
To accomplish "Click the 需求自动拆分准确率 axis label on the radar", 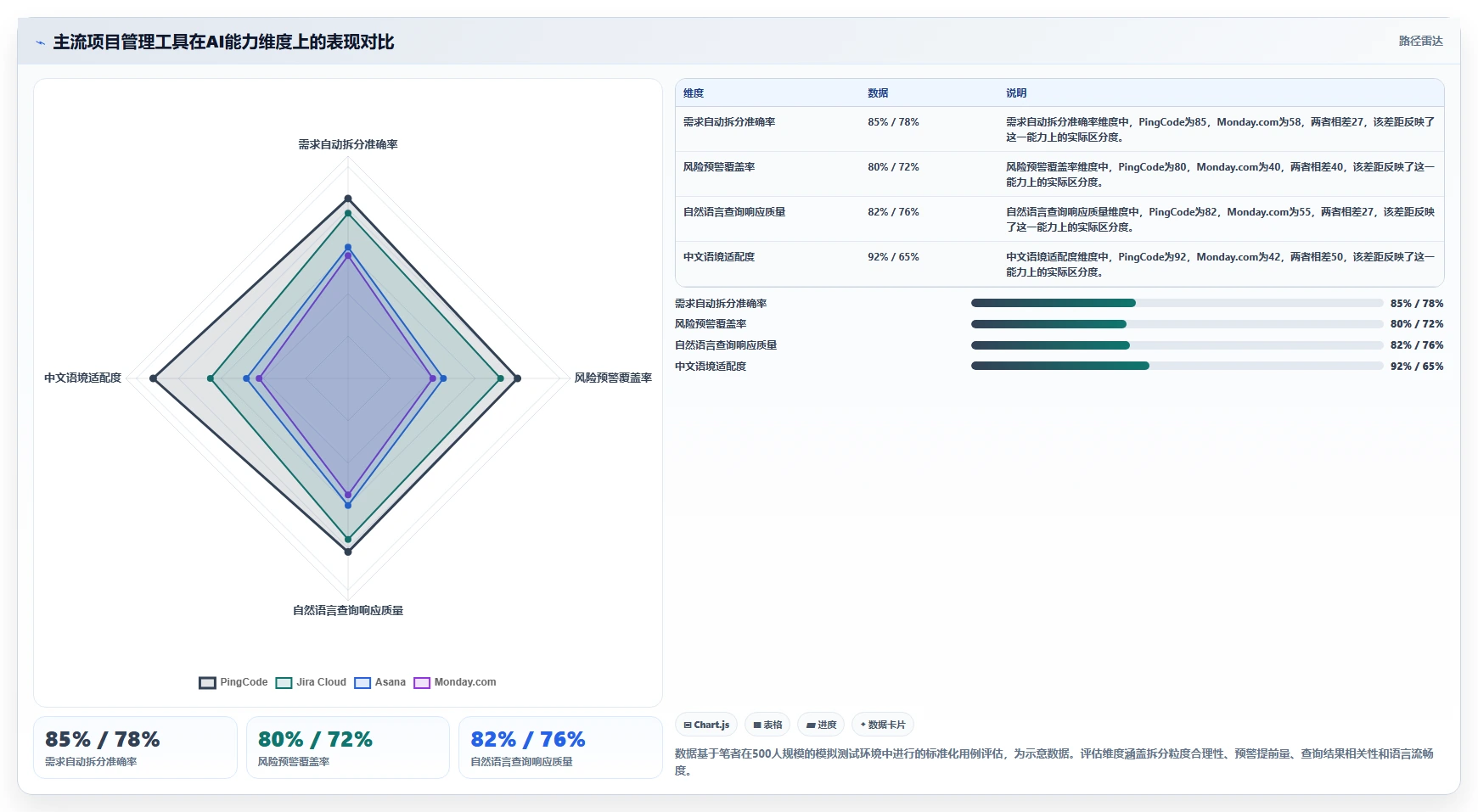I will pyautogui.click(x=348, y=144).
